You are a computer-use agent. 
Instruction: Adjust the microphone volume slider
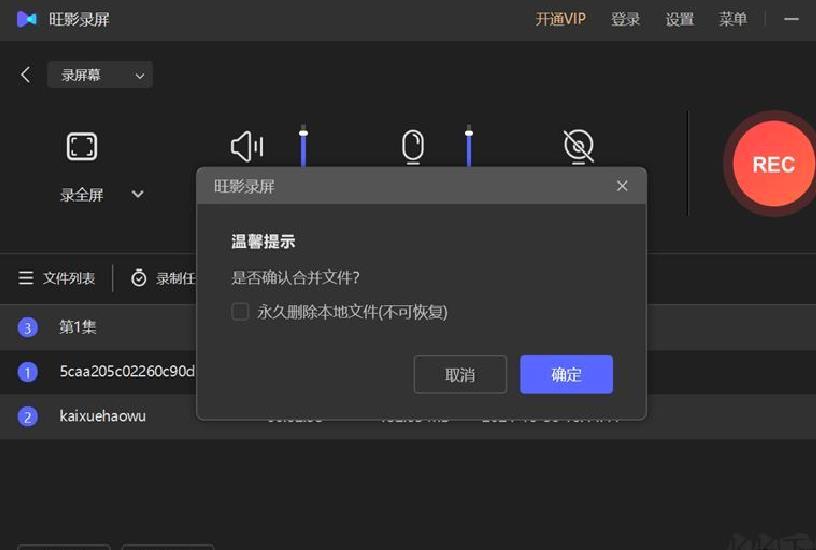click(x=469, y=146)
